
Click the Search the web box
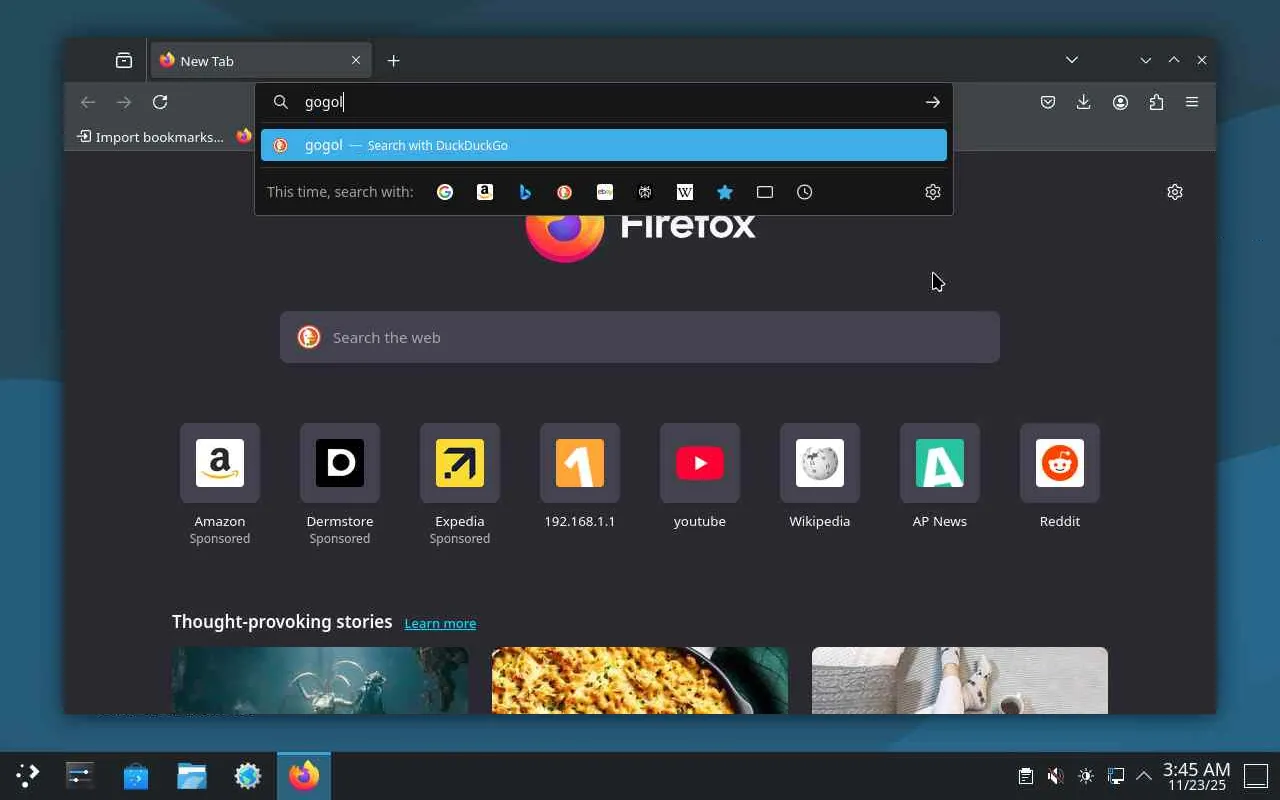[640, 337]
